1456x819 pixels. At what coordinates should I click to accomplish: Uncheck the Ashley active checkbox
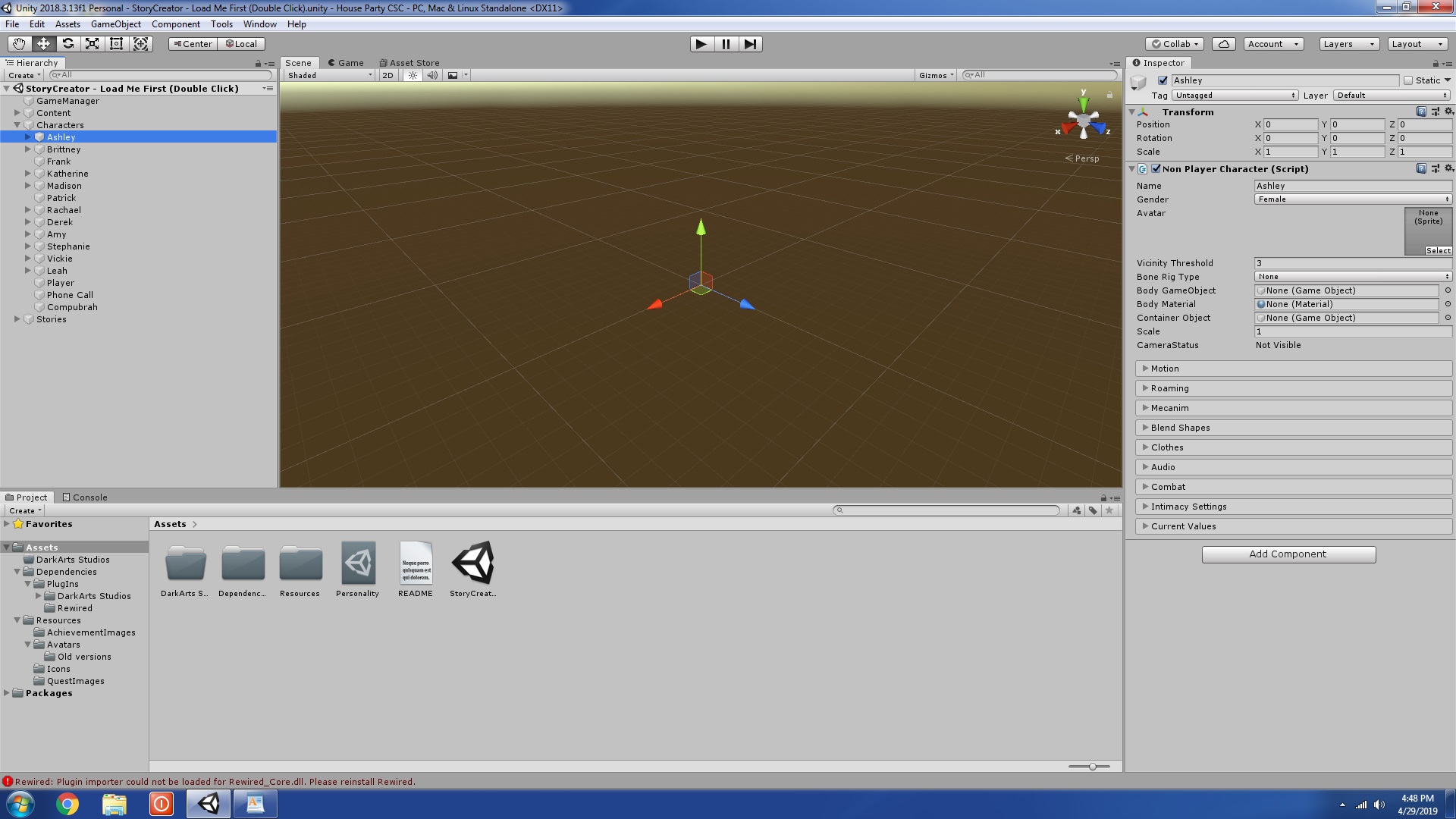point(1163,80)
